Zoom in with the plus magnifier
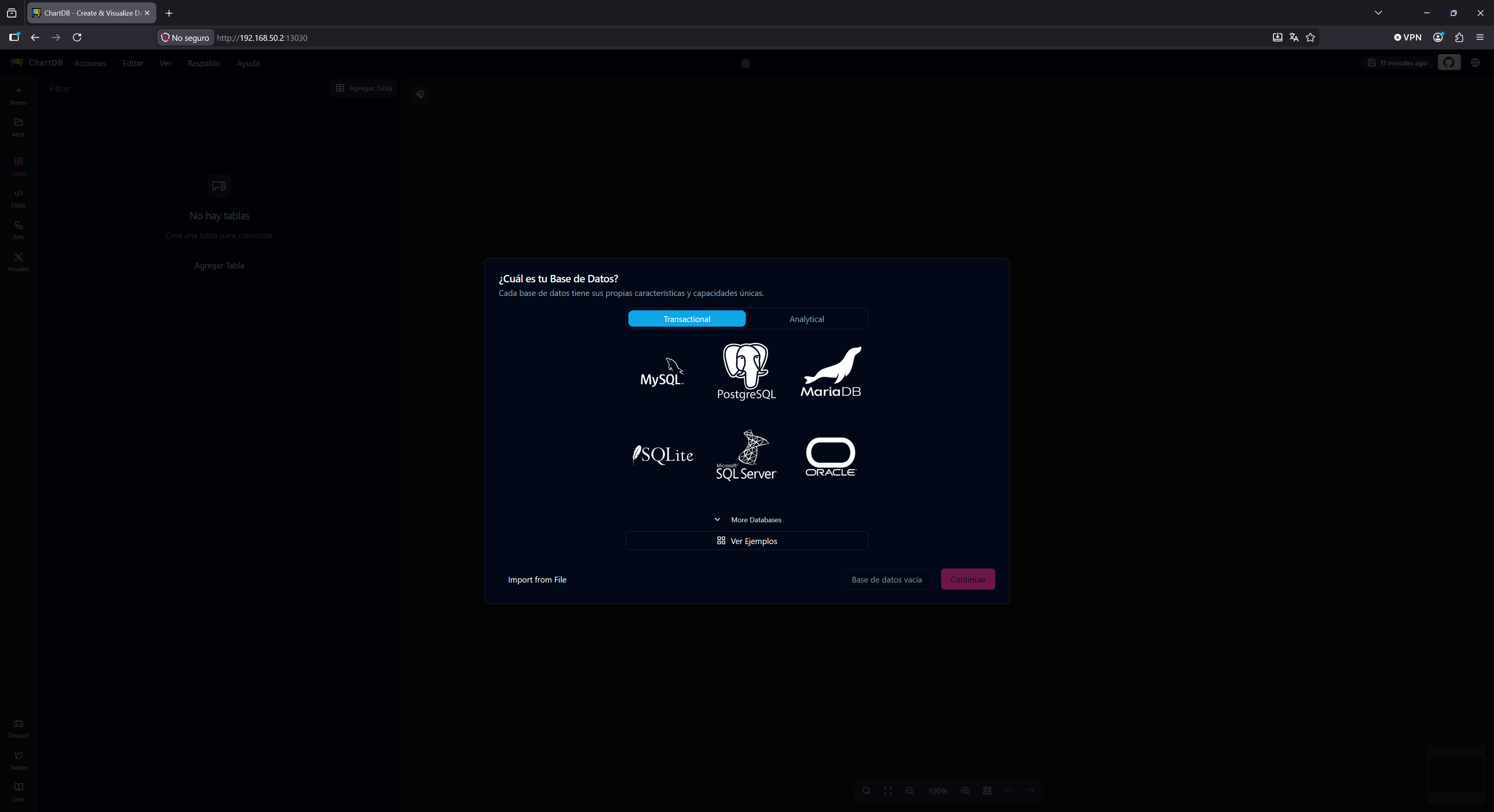The height and width of the screenshot is (812, 1494). point(965,791)
